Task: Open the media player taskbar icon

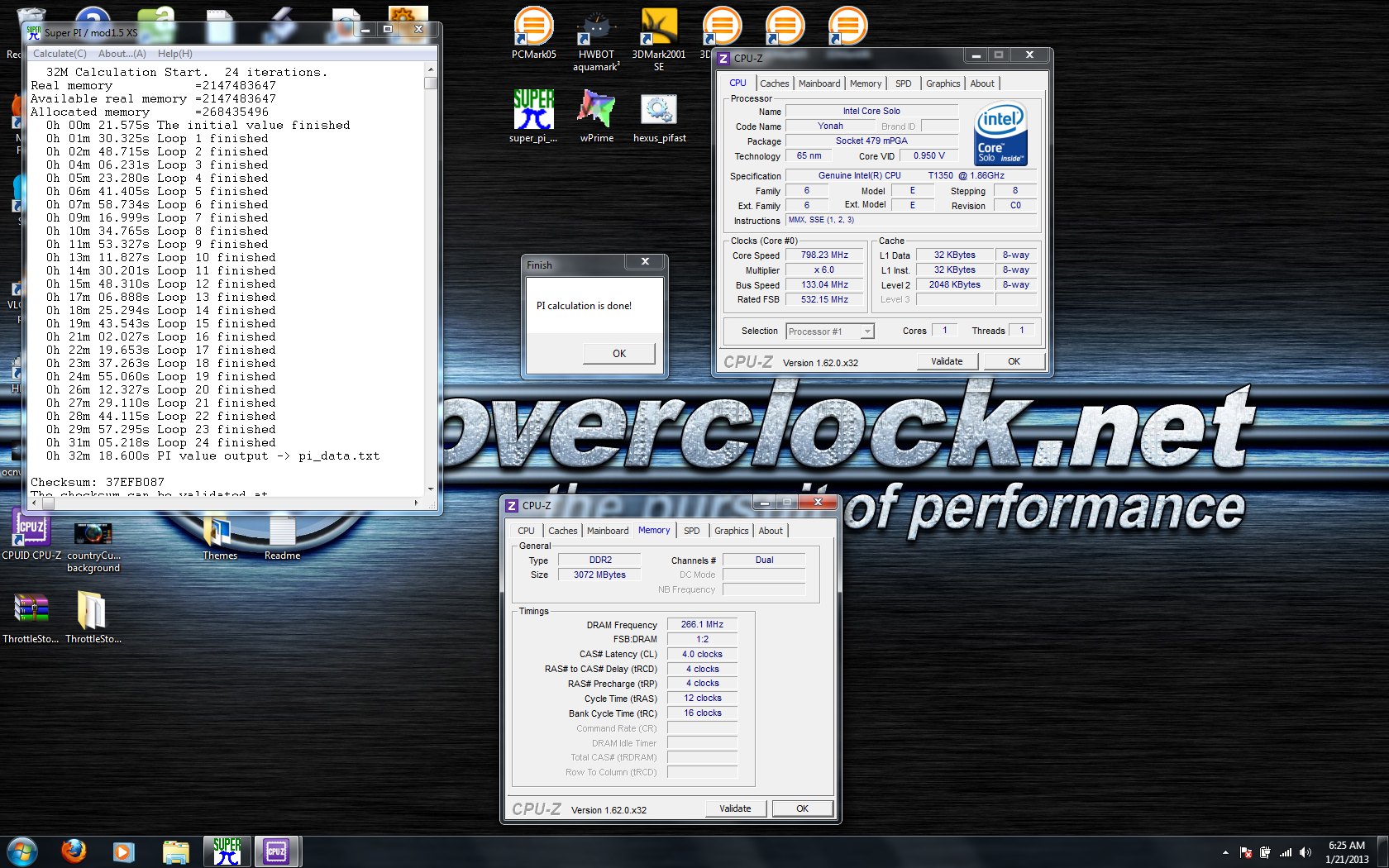Action: [123, 851]
